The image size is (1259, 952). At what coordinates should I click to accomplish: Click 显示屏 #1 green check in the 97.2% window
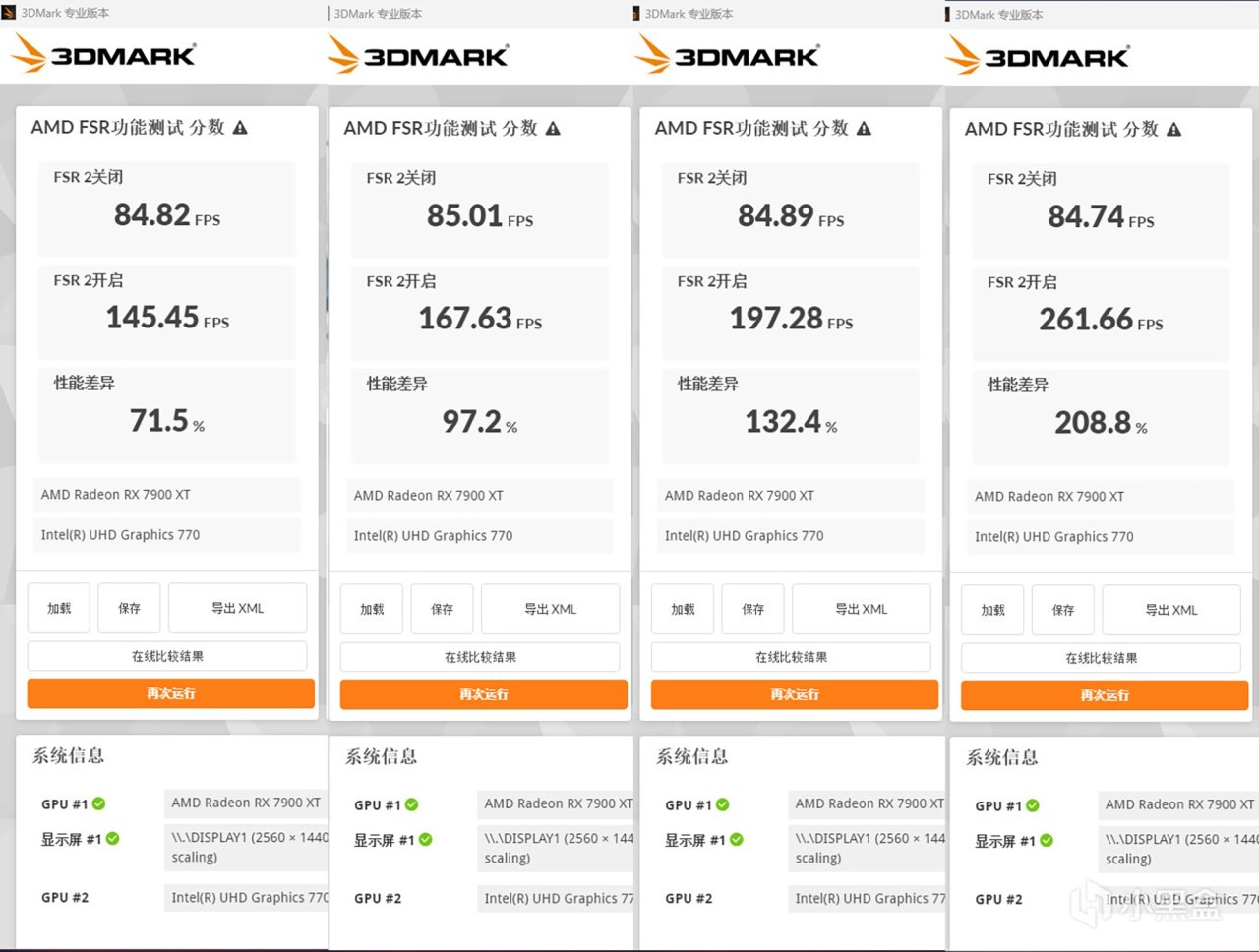tap(425, 840)
